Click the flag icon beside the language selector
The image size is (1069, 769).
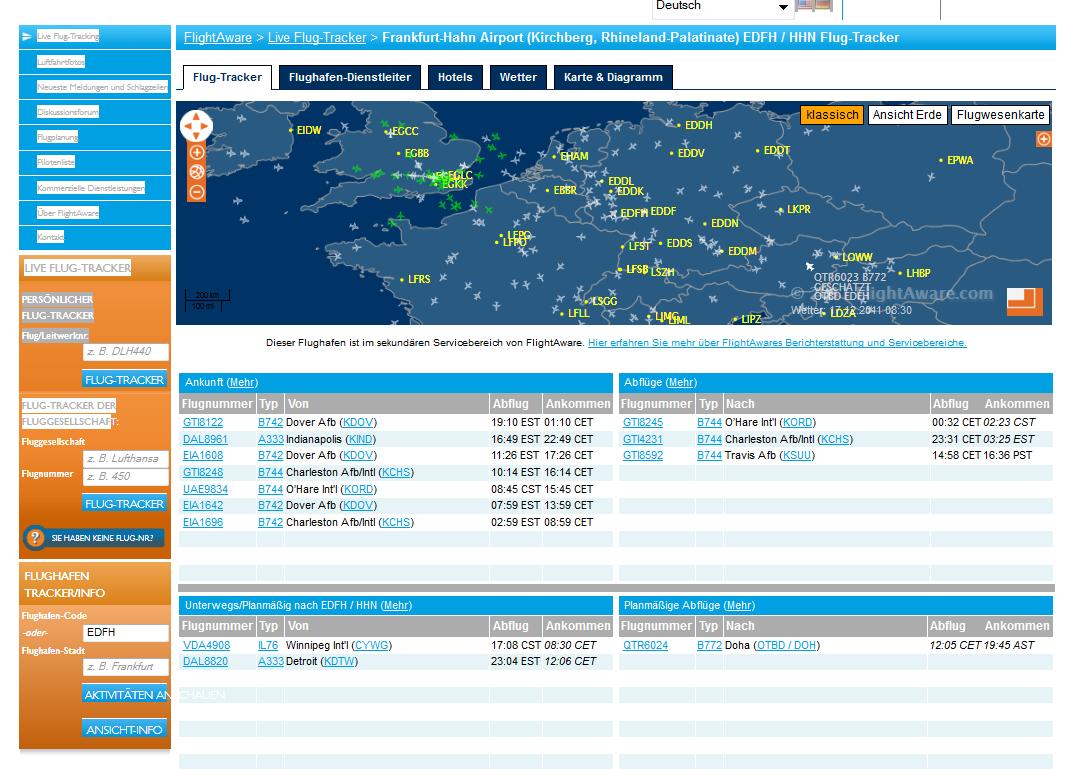tap(815, 6)
